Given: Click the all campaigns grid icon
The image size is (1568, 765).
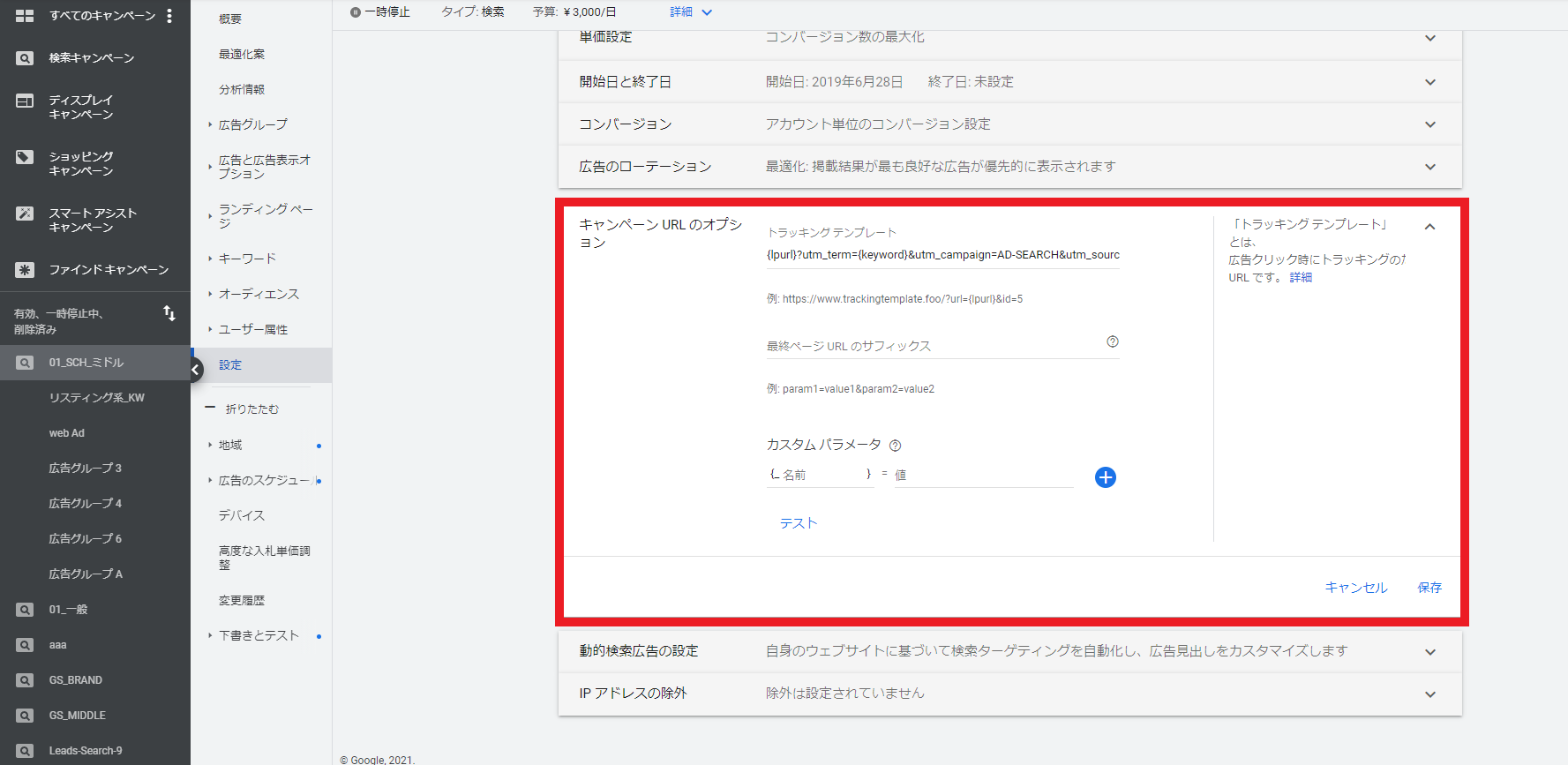Looking at the screenshot, I should pyautogui.click(x=25, y=16).
